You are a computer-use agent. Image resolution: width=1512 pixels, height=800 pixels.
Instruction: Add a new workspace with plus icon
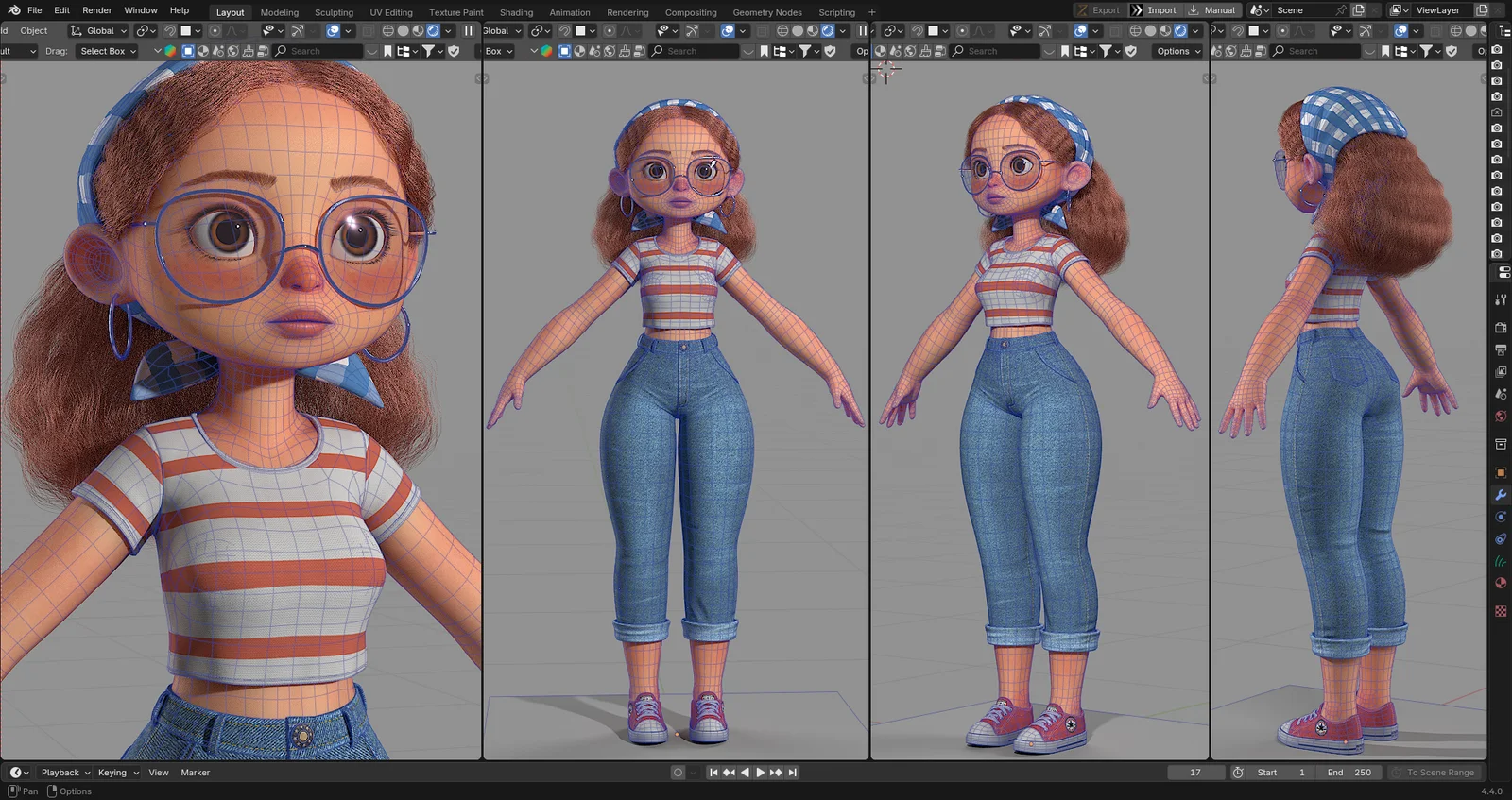coord(871,12)
